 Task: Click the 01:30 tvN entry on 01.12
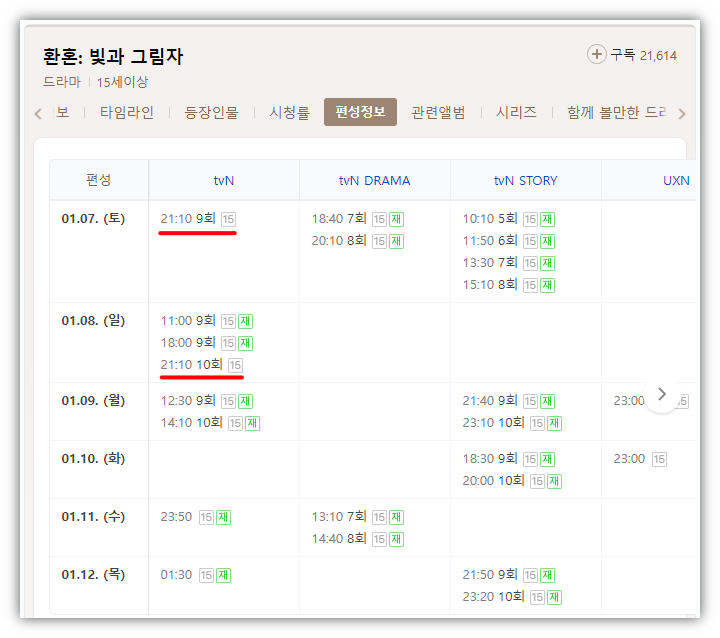(x=196, y=575)
